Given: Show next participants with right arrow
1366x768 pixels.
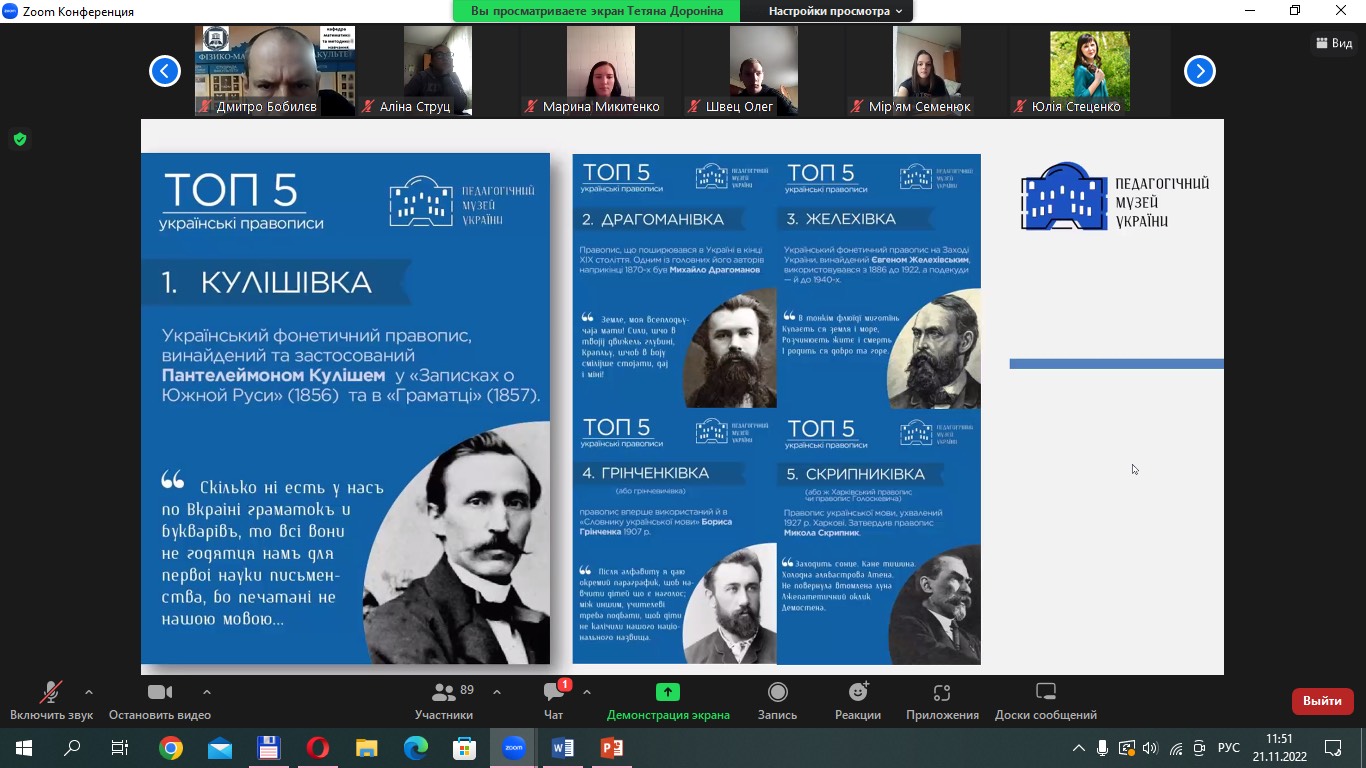Looking at the screenshot, I should click(1199, 71).
